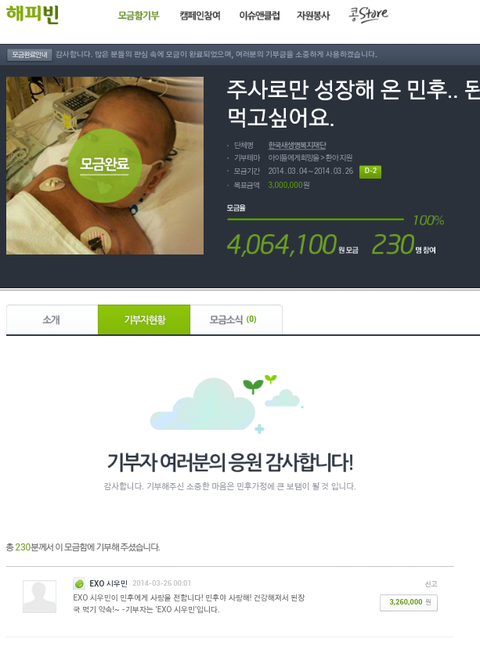Go to the 이슈앤클럽 menu
The height and width of the screenshot is (646, 480).
point(260,16)
